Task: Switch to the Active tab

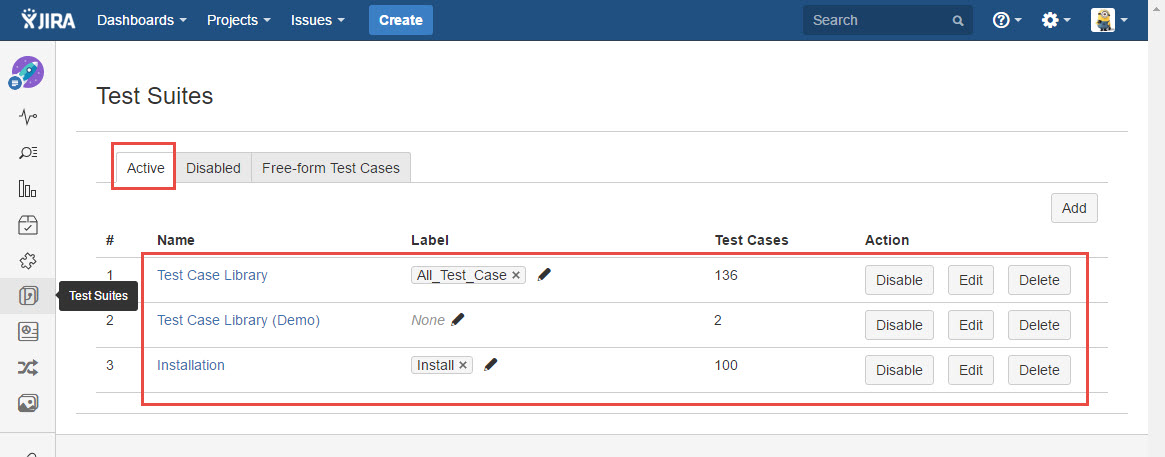Action: tap(146, 168)
